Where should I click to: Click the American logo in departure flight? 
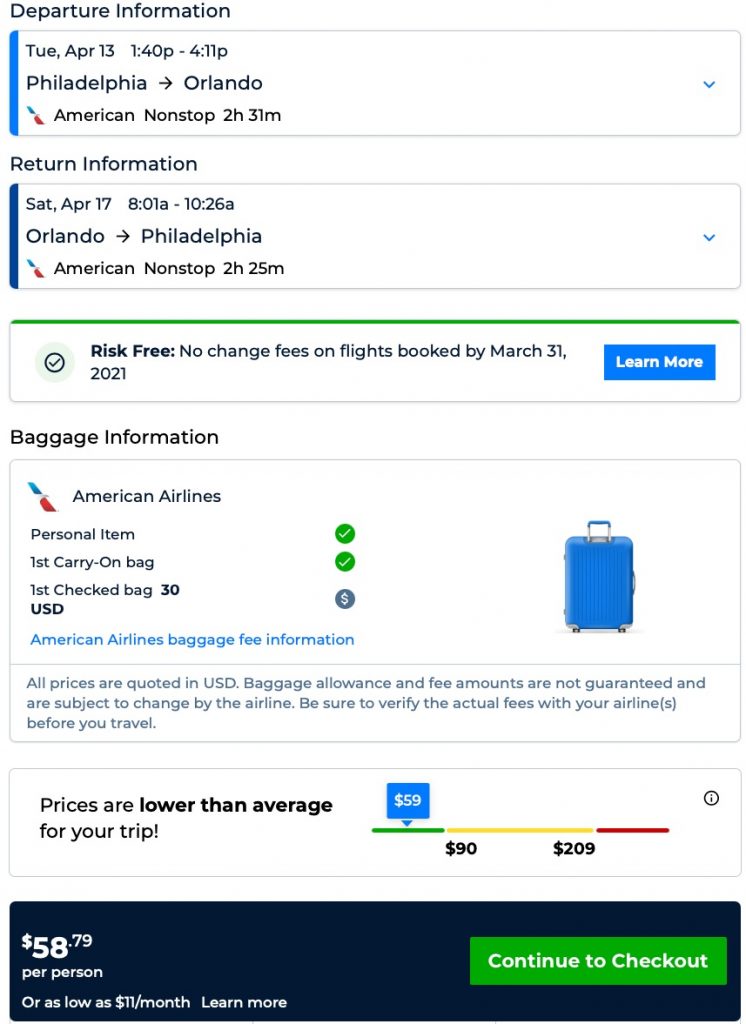pyautogui.click(x=36, y=116)
